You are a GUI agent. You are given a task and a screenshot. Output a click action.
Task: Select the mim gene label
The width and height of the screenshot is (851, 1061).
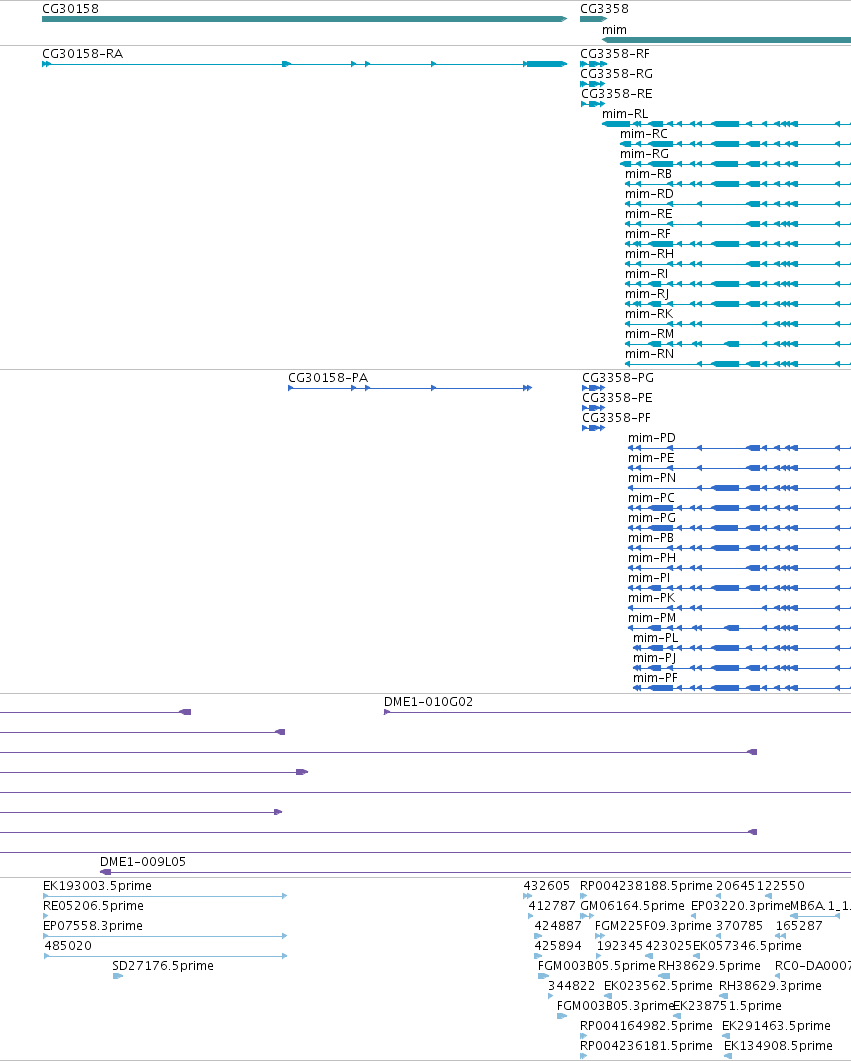(614, 30)
